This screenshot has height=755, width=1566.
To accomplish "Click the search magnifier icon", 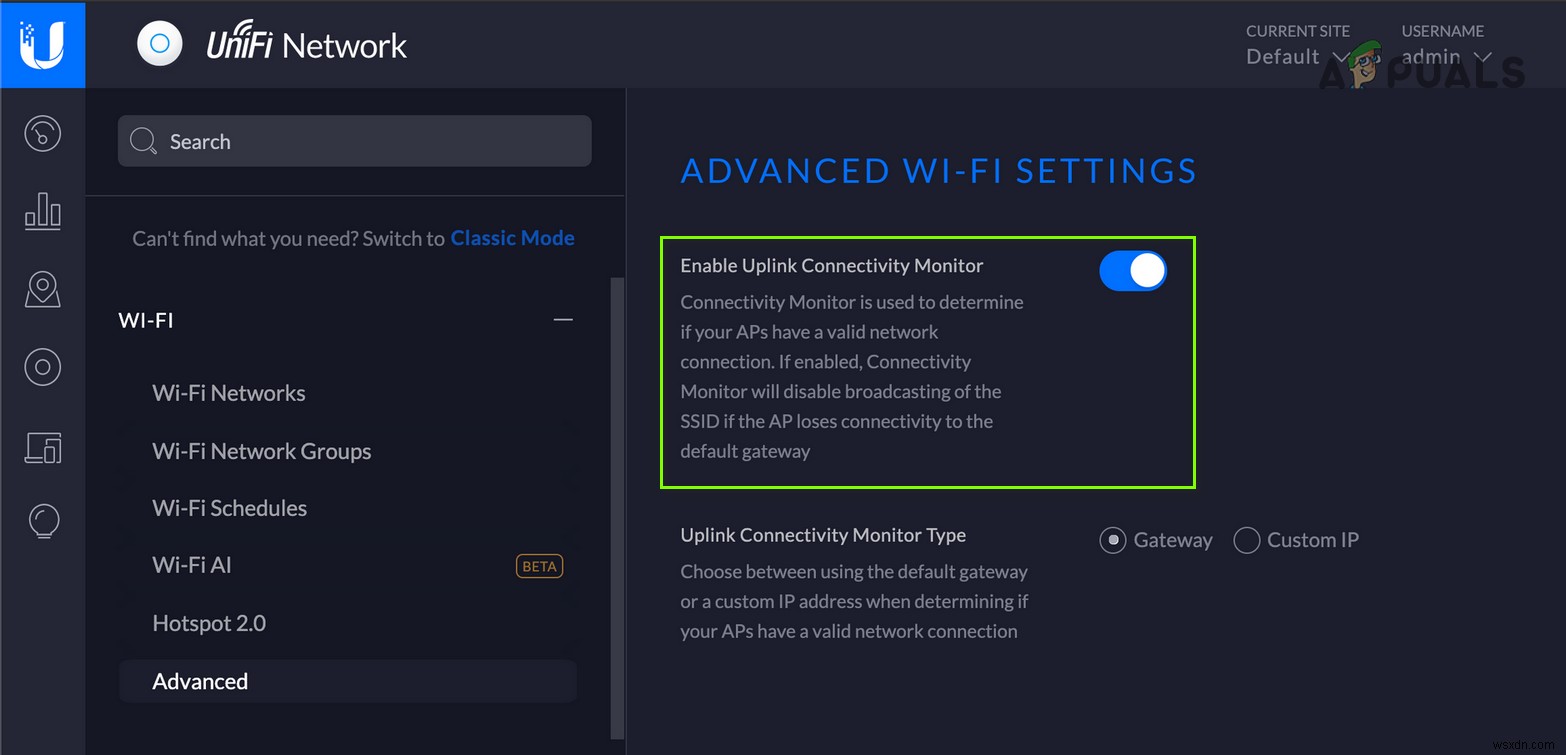I will coord(143,141).
